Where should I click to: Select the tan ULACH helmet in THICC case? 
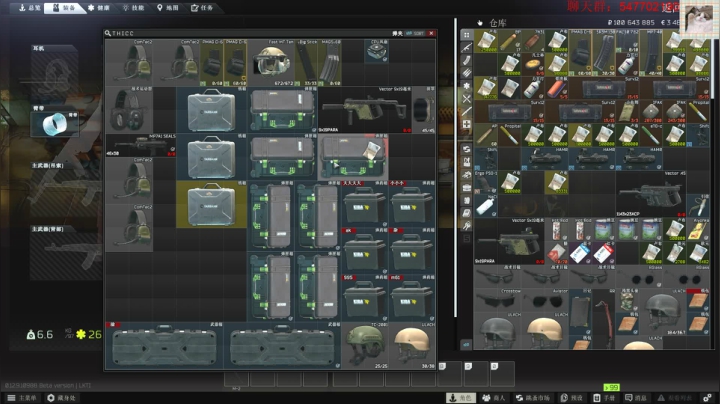pyautogui.click(x=412, y=346)
